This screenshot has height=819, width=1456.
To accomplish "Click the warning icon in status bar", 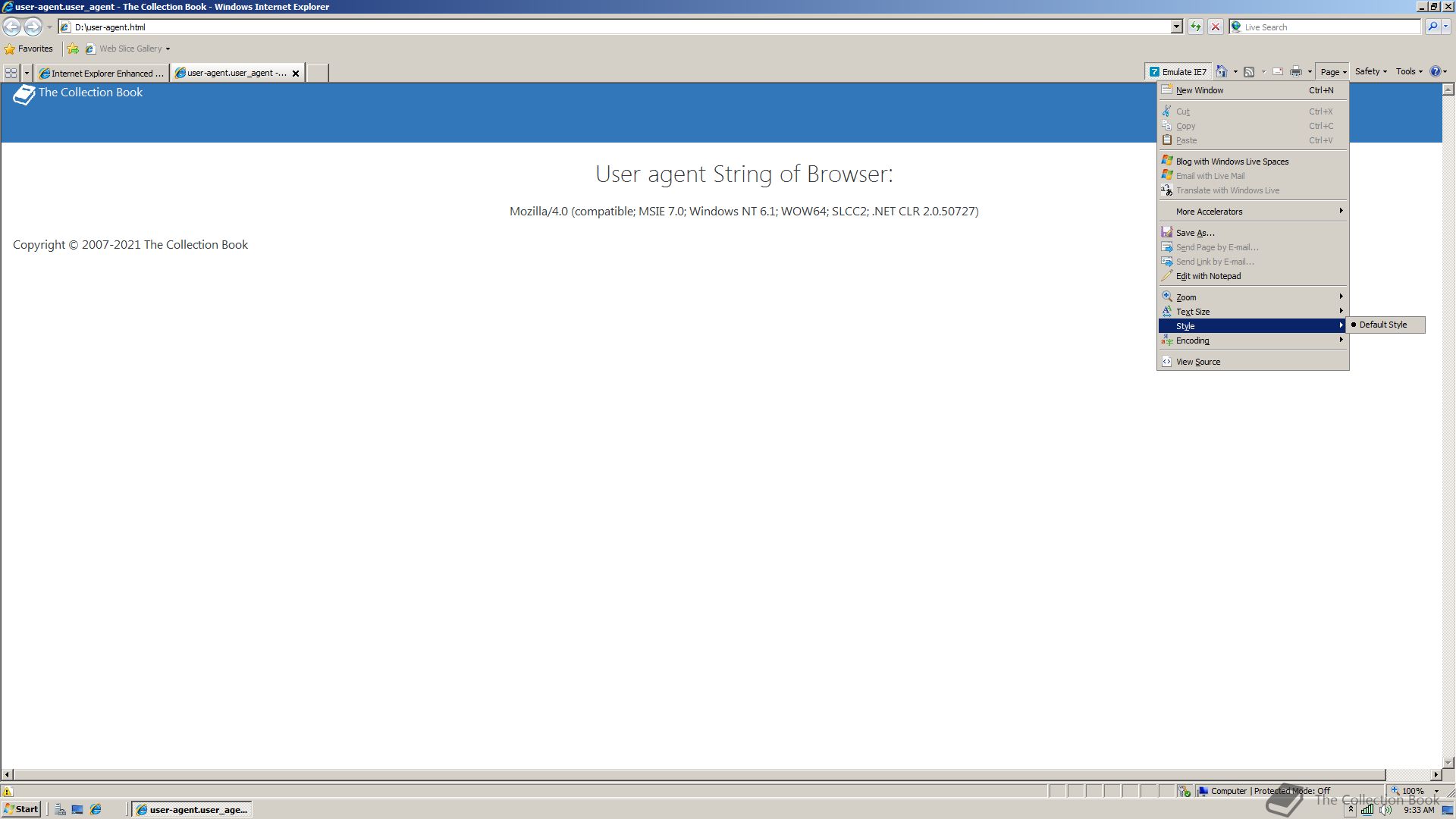I will click(x=8, y=791).
